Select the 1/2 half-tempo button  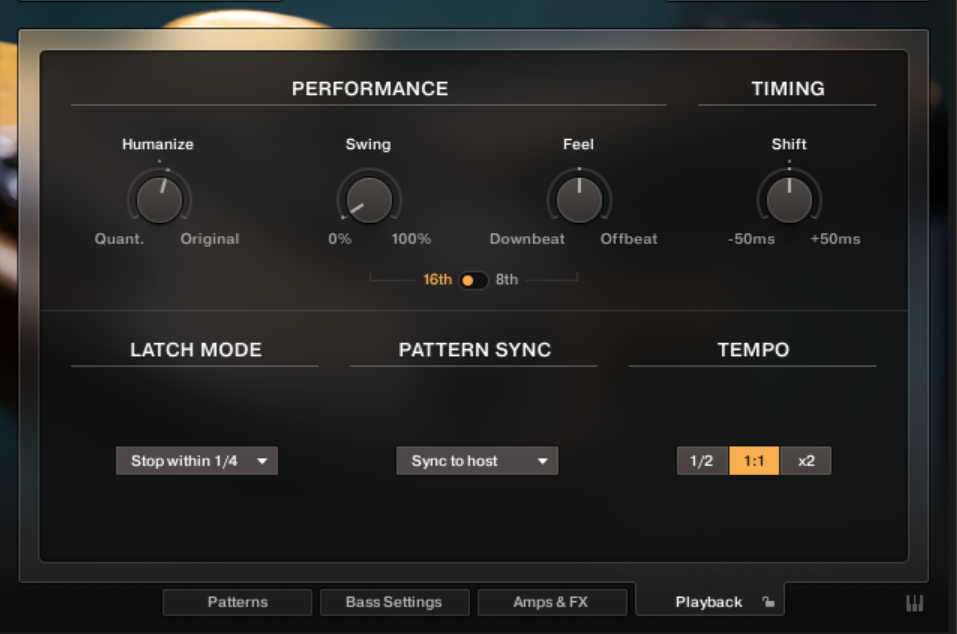tap(702, 461)
